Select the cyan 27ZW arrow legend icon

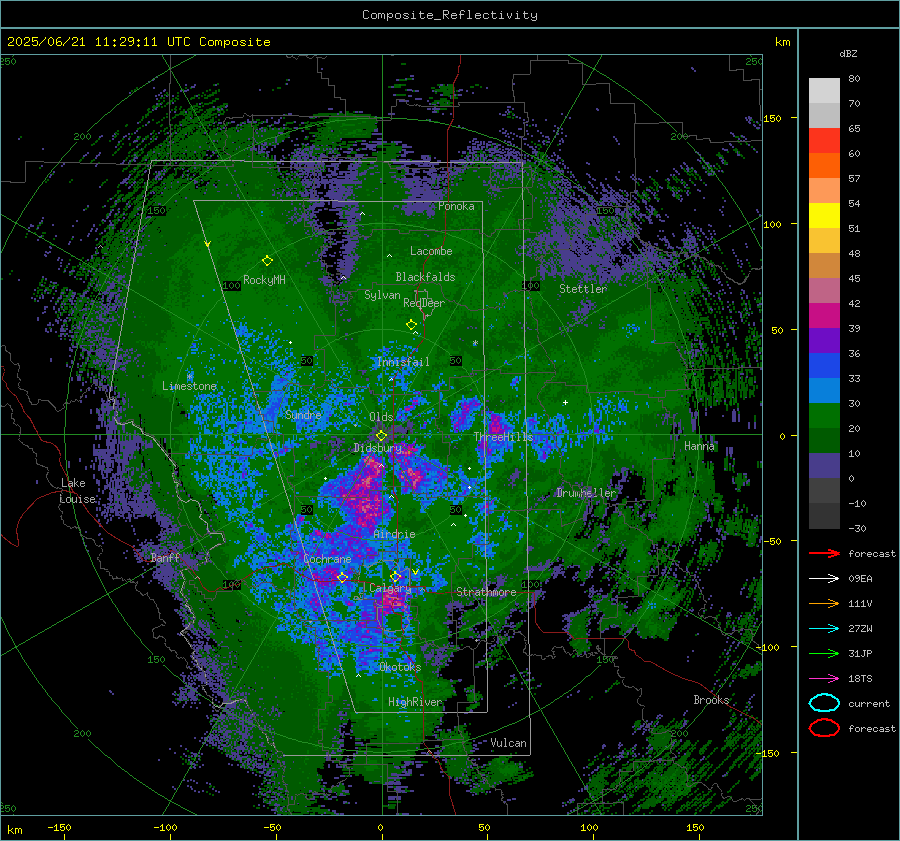(824, 629)
